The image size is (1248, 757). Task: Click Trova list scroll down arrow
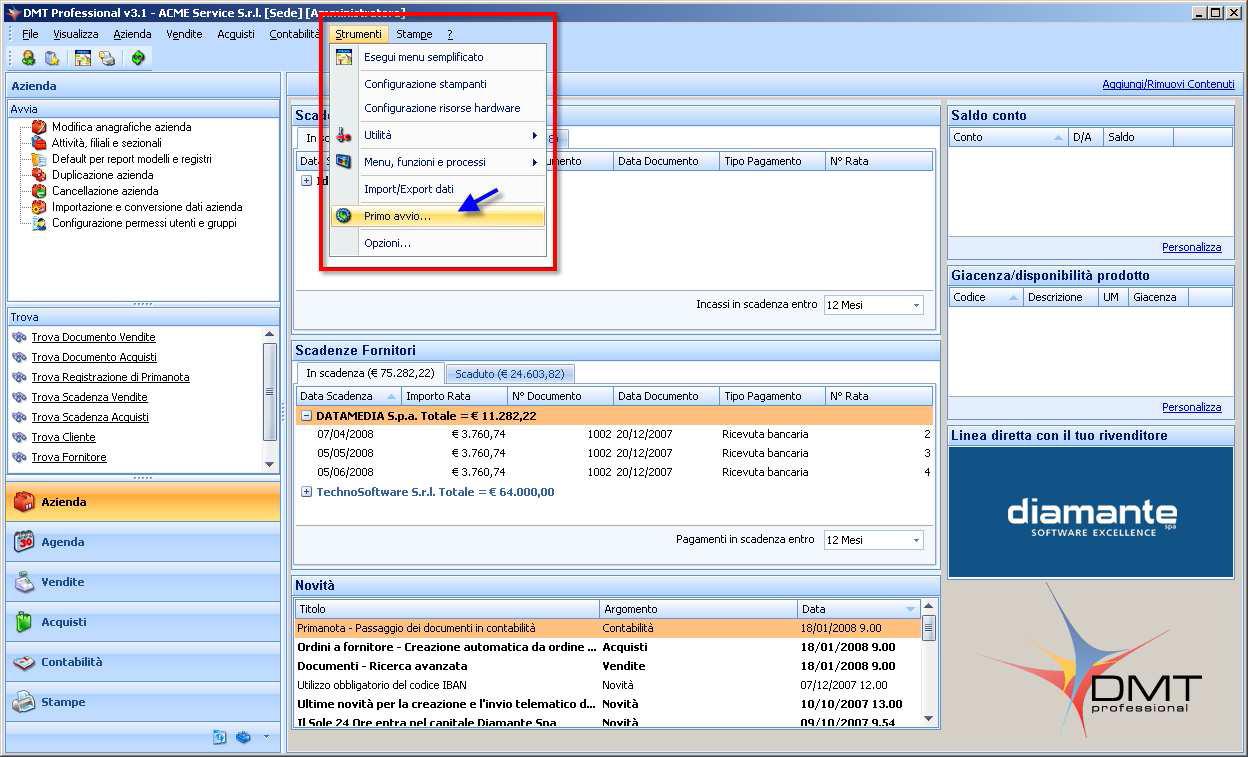coord(269,464)
